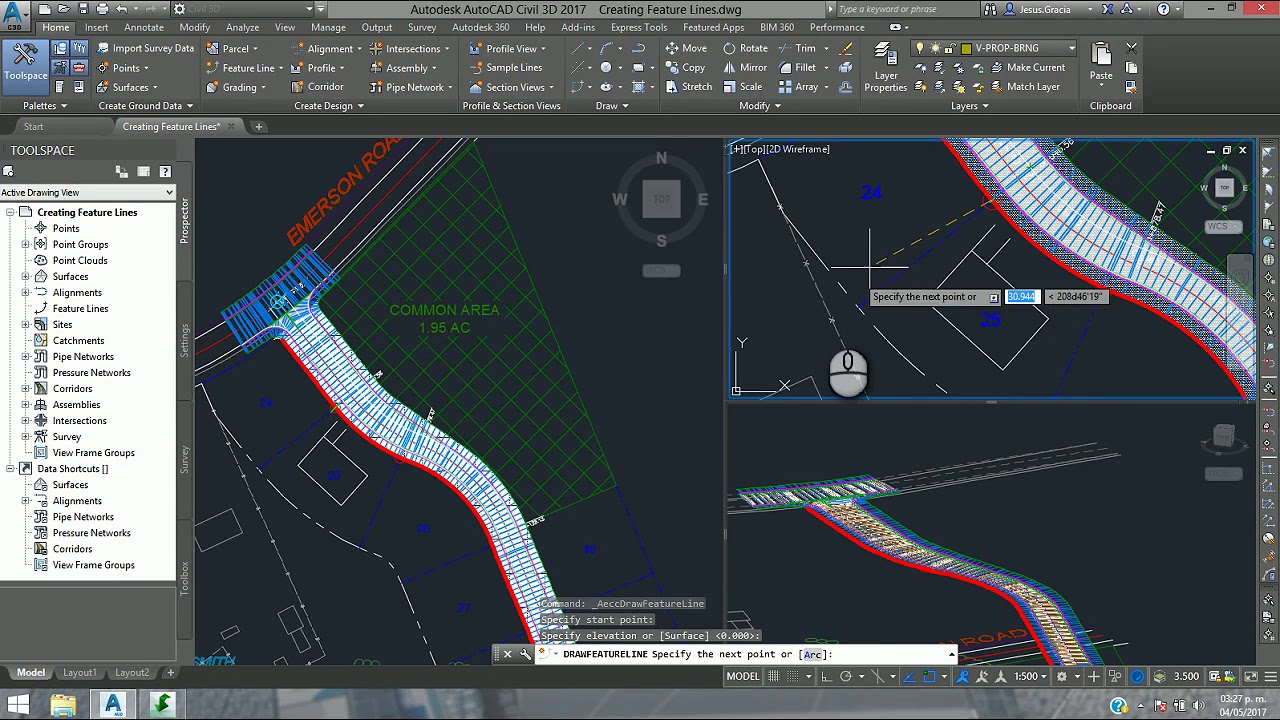Click the Toolspace help question-mark icon
Image resolution: width=1280 pixels, height=720 pixels.
click(165, 172)
